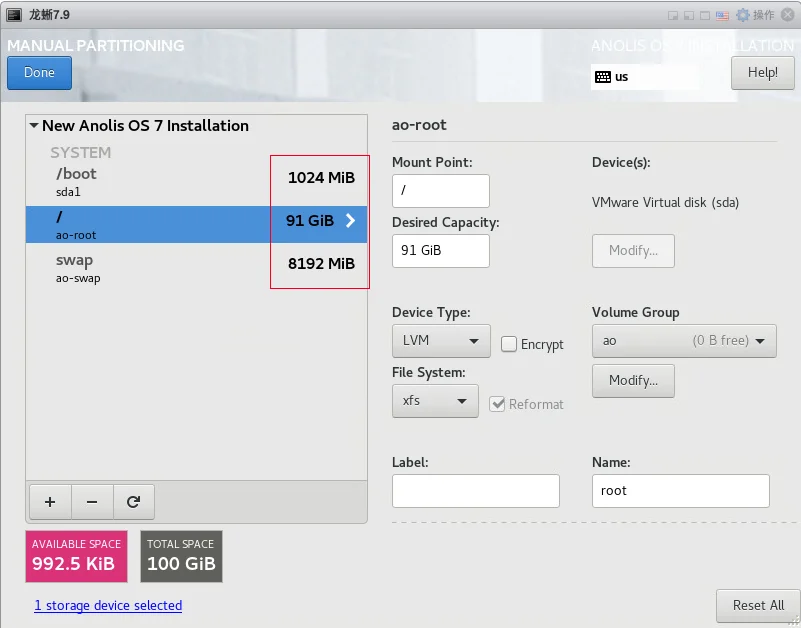Open the Volume Group ao dropdown
Image resolution: width=801 pixels, height=628 pixels.
click(x=684, y=340)
